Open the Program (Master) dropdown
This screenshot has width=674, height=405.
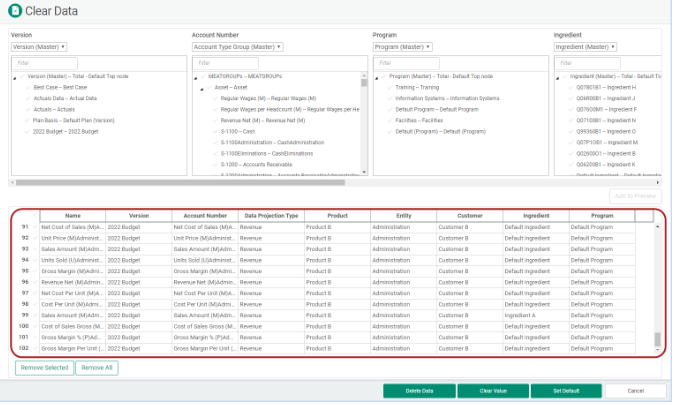pyautogui.click(x=402, y=47)
